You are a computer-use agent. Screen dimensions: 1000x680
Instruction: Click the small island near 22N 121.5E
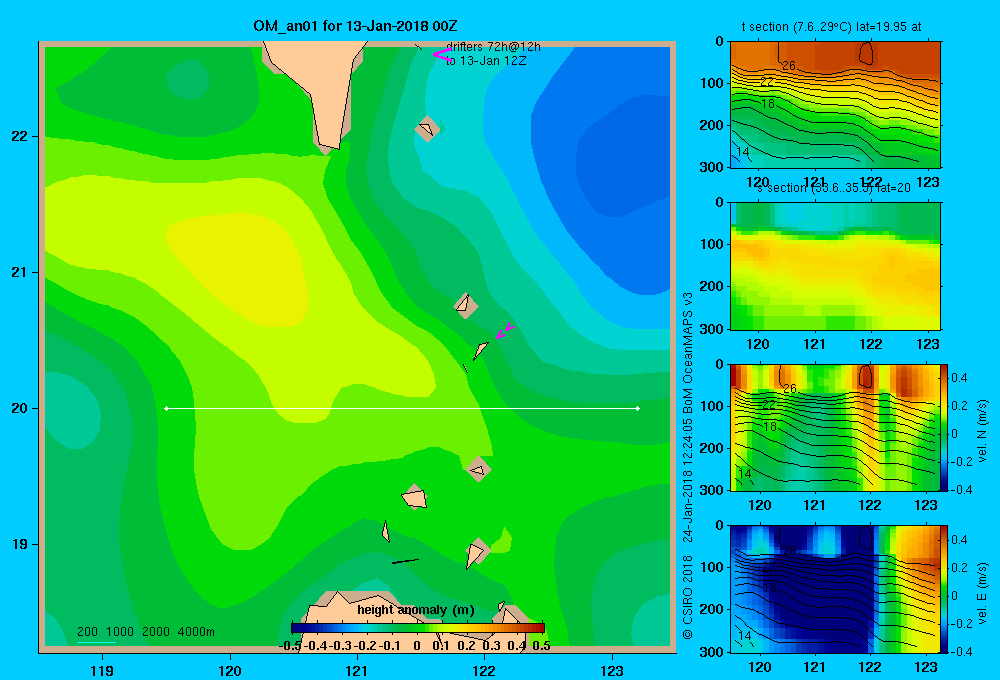click(x=427, y=129)
